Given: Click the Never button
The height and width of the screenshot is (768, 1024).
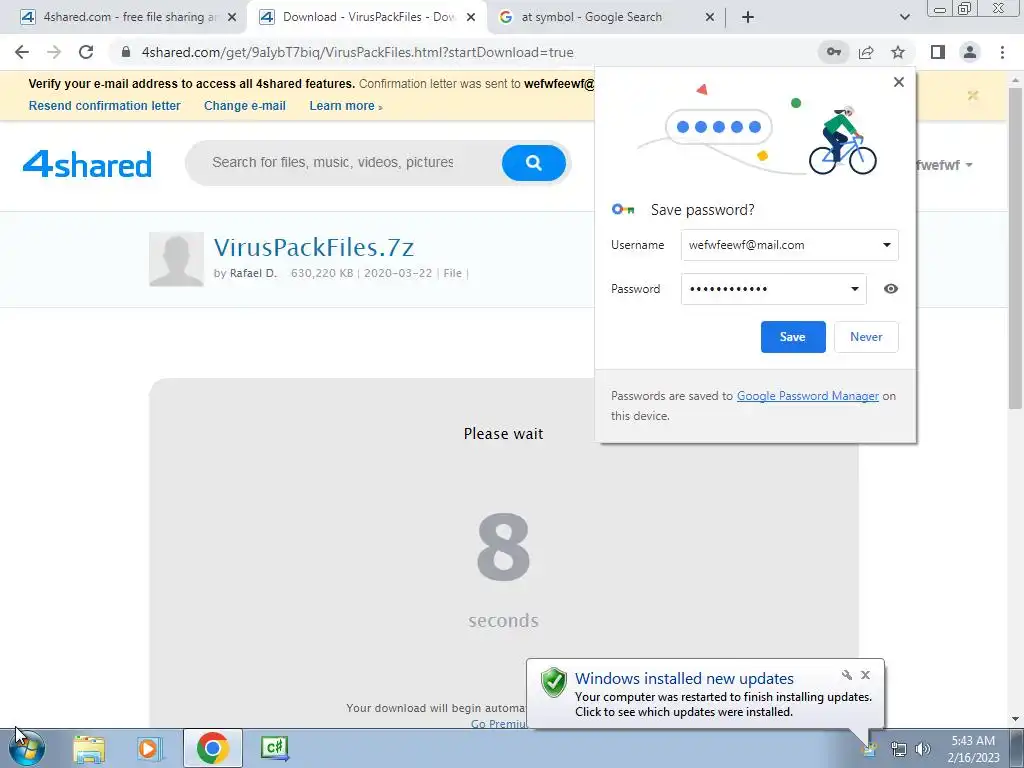Looking at the screenshot, I should (866, 337).
